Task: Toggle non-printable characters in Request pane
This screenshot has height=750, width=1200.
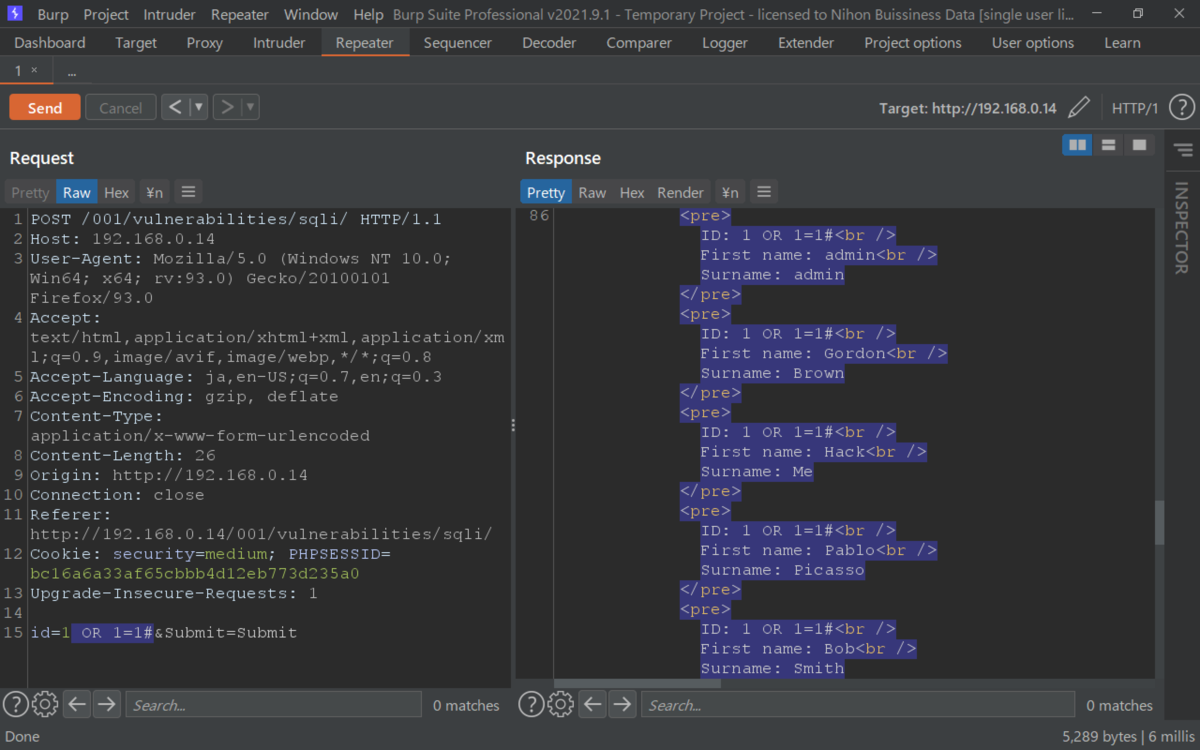Action: coord(154,192)
